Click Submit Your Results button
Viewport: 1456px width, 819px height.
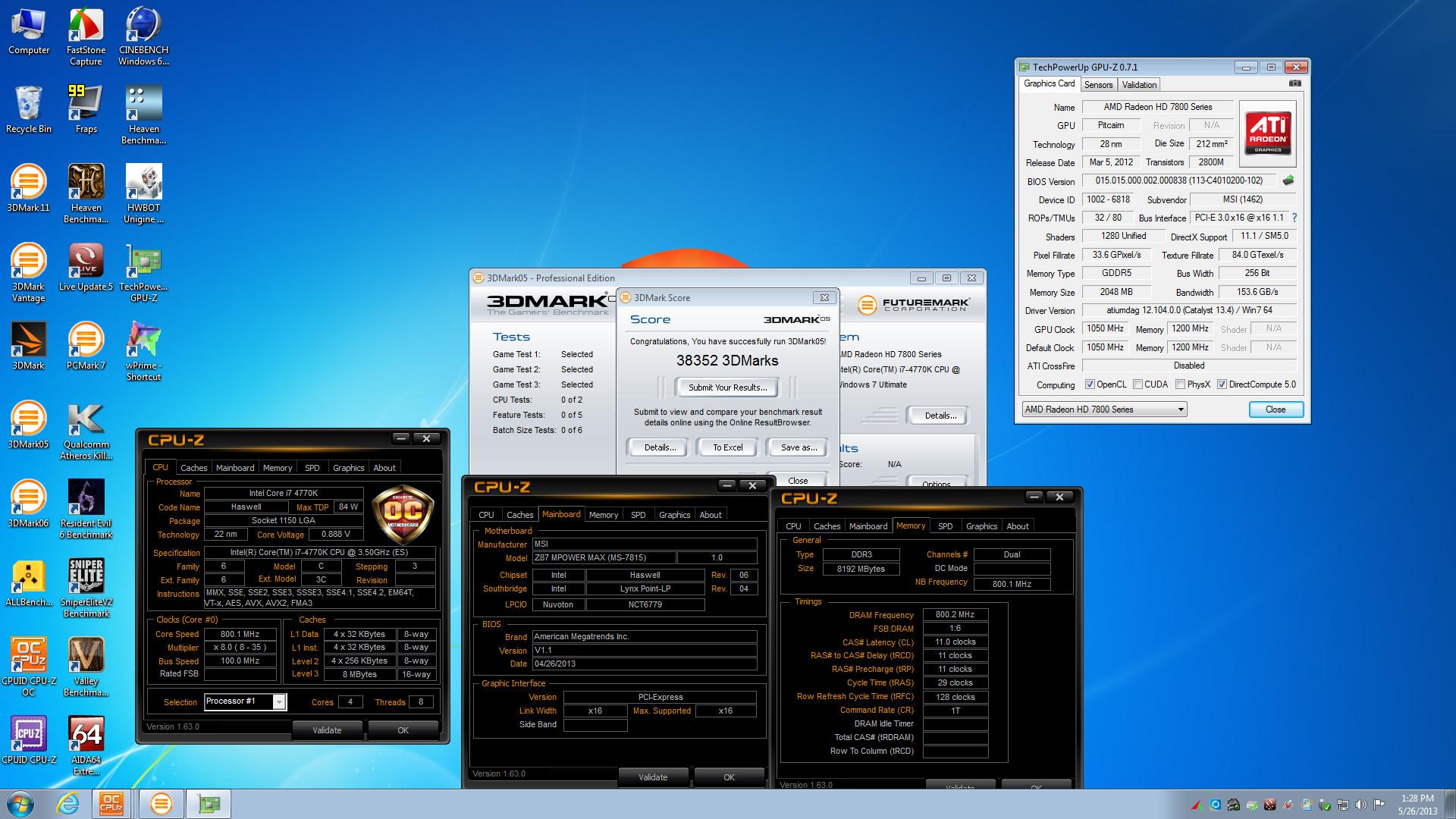tap(727, 388)
